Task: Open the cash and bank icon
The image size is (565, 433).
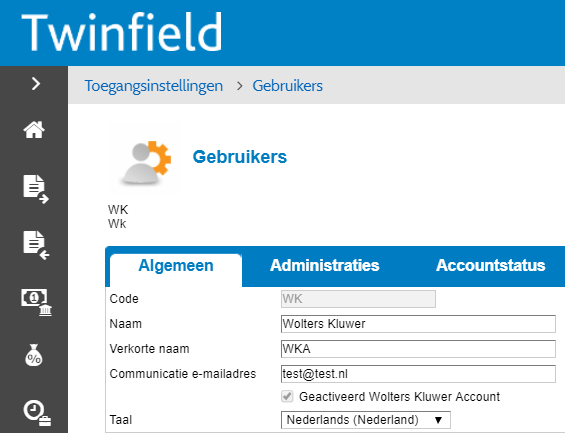Action: coord(36,302)
